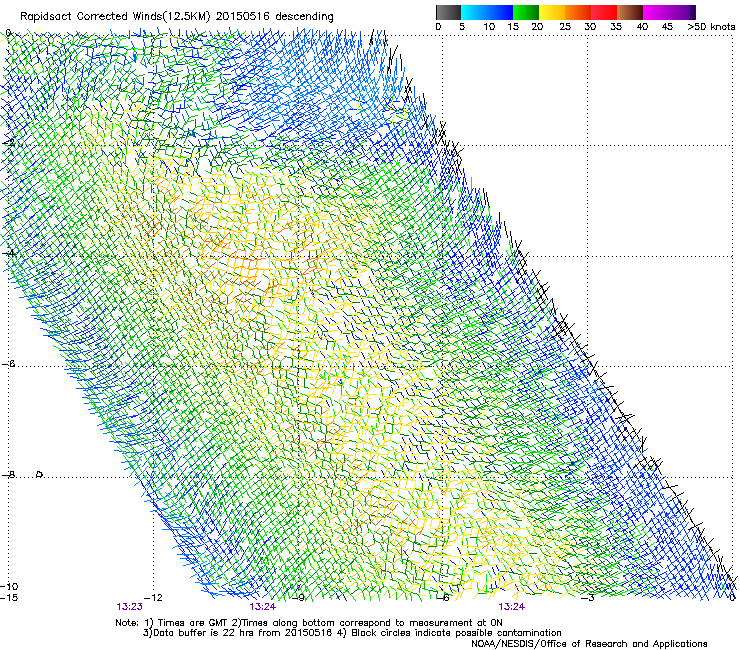Screen dimensions: 740x650
Task: Click the latitude label '-8' on left axis
Action: [8, 474]
